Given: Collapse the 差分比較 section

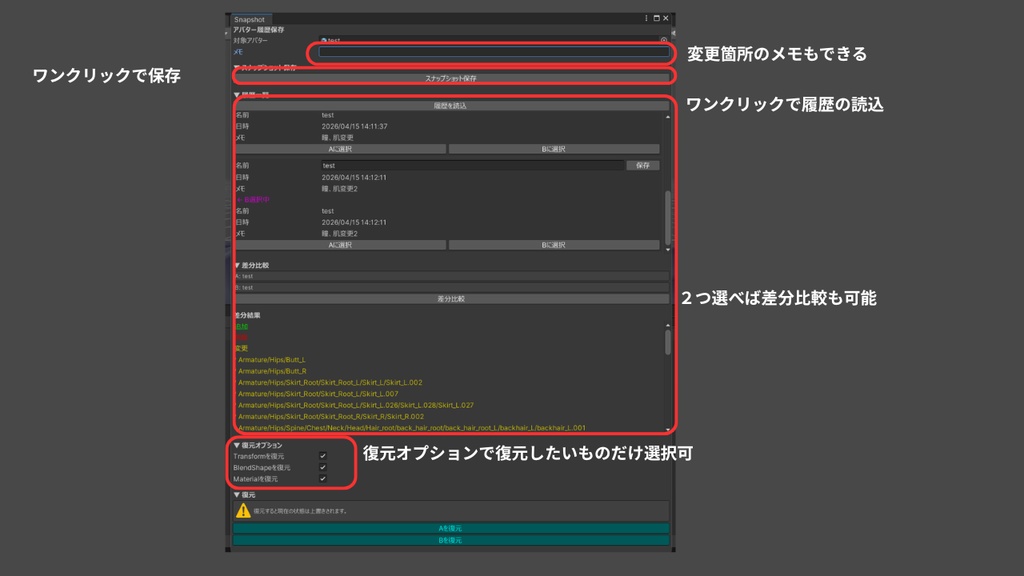Looking at the screenshot, I should [237, 263].
